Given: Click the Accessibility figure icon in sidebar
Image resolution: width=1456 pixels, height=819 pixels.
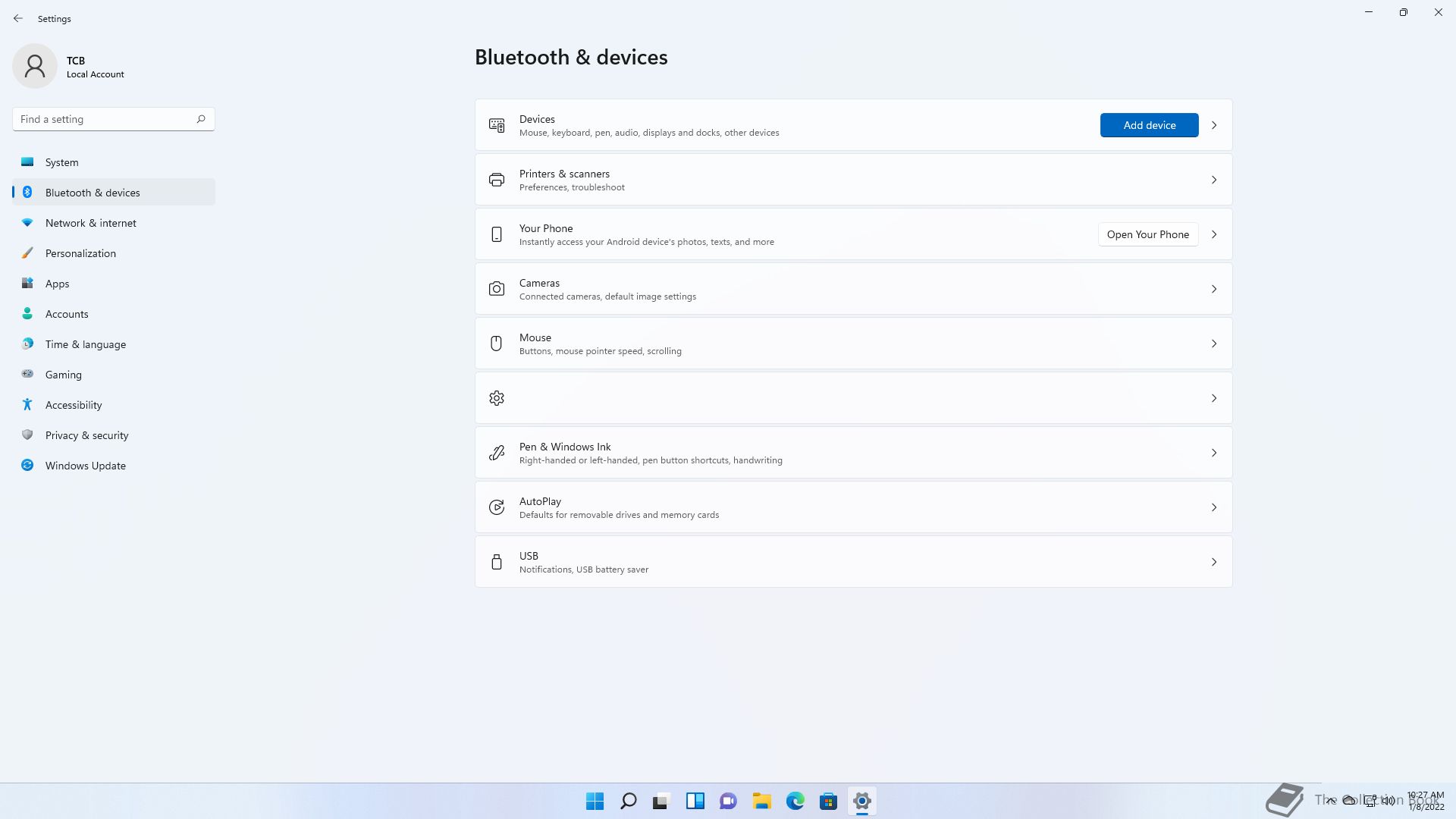Looking at the screenshot, I should (x=27, y=405).
